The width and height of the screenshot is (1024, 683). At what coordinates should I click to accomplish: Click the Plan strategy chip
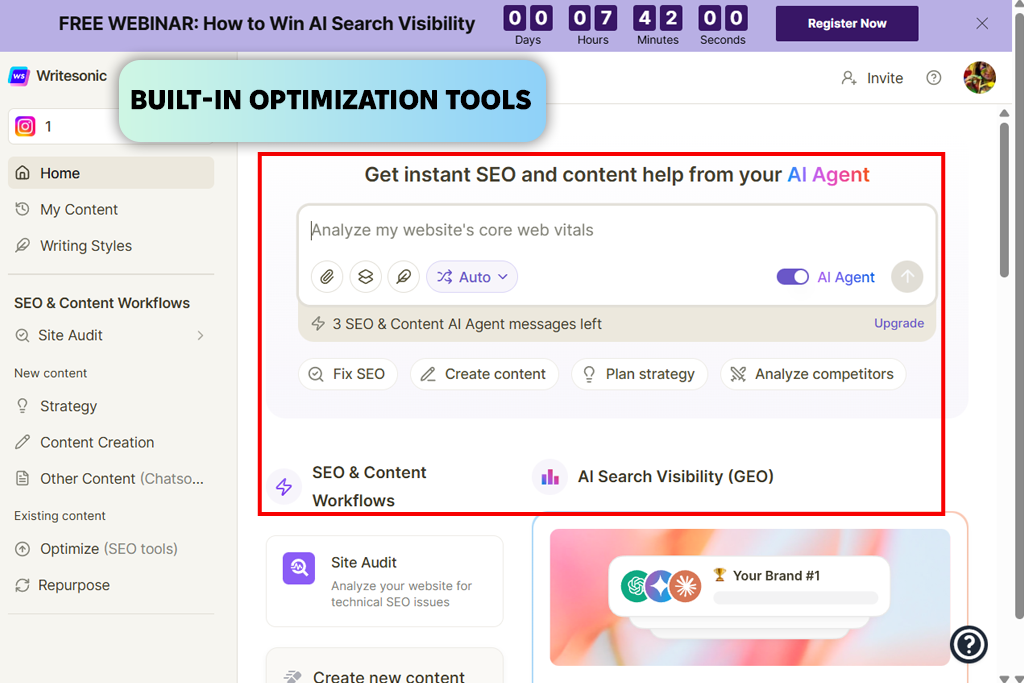639,374
